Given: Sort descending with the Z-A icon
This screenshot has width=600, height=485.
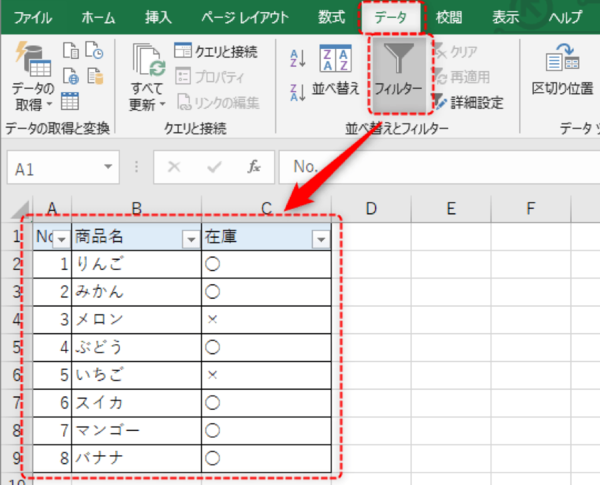Looking at the screenshot, I should 297,93.
